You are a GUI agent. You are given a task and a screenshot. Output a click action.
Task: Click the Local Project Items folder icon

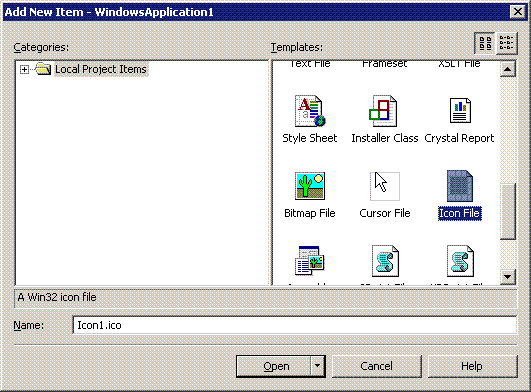43,69
